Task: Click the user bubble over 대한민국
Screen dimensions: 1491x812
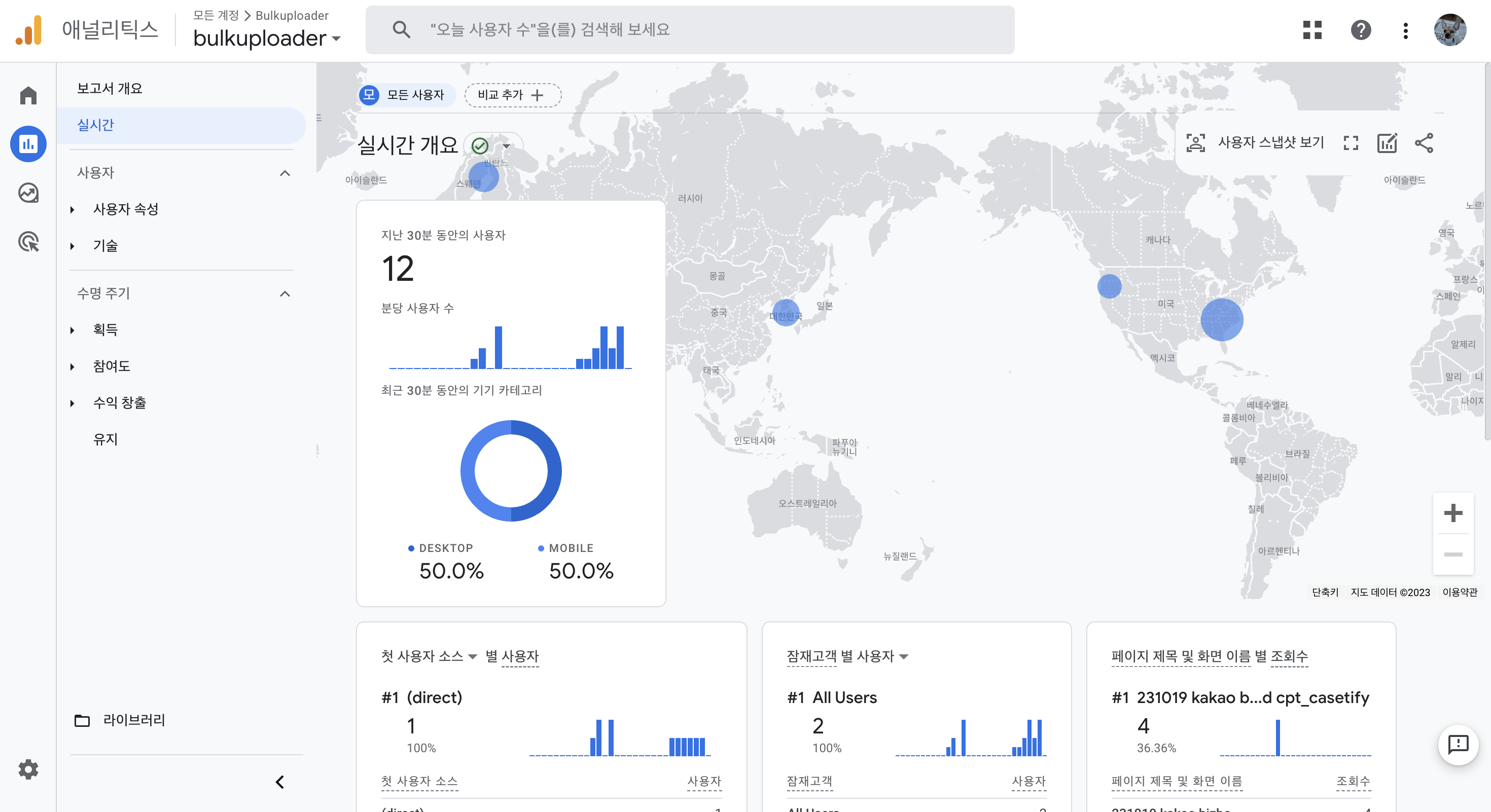Action: click(x=786, y=312)
